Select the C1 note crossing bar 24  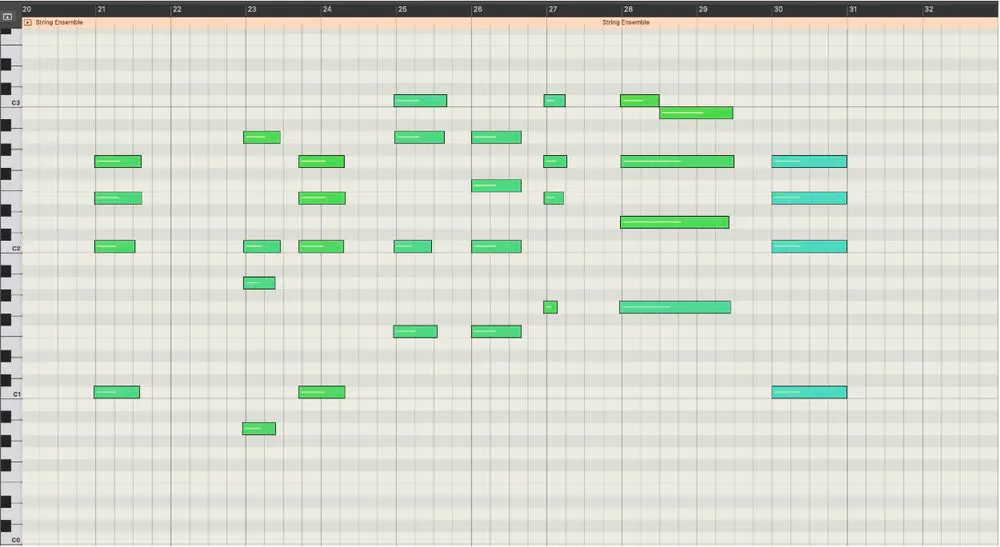(x=322, y=392)
